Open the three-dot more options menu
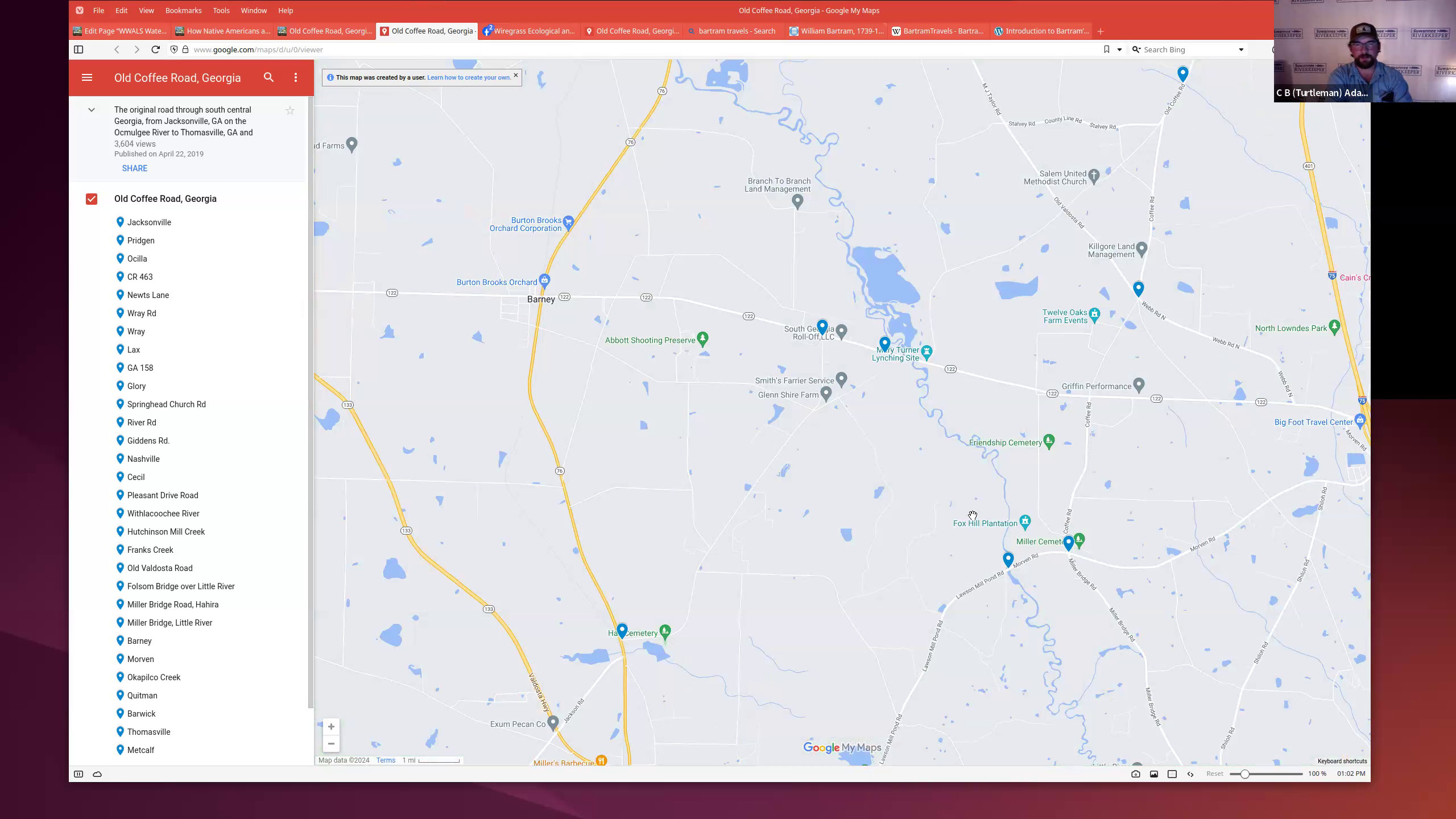1456x819 pixels. (296, 77)
